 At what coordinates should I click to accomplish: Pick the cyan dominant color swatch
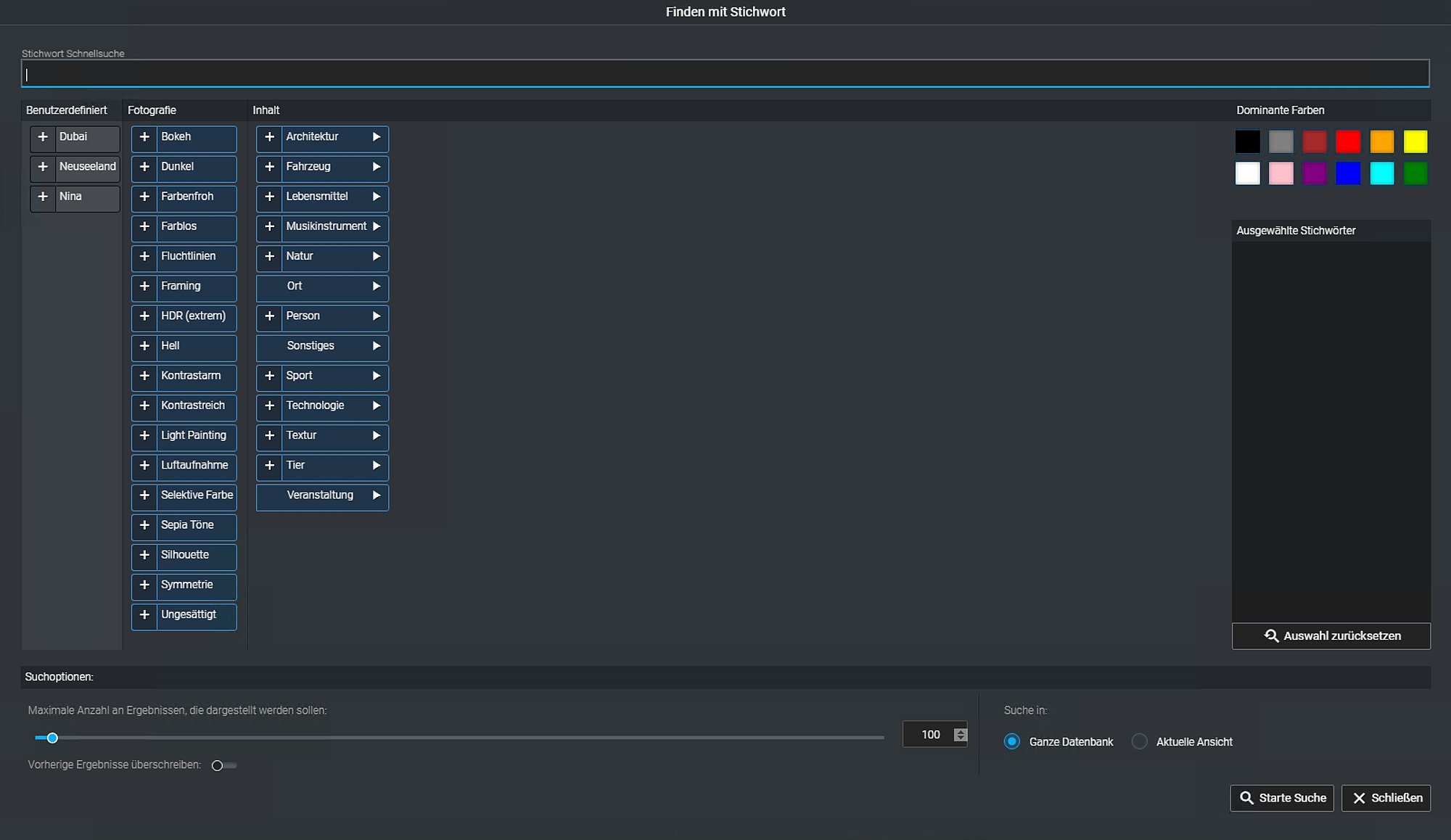coord(1381,173)
